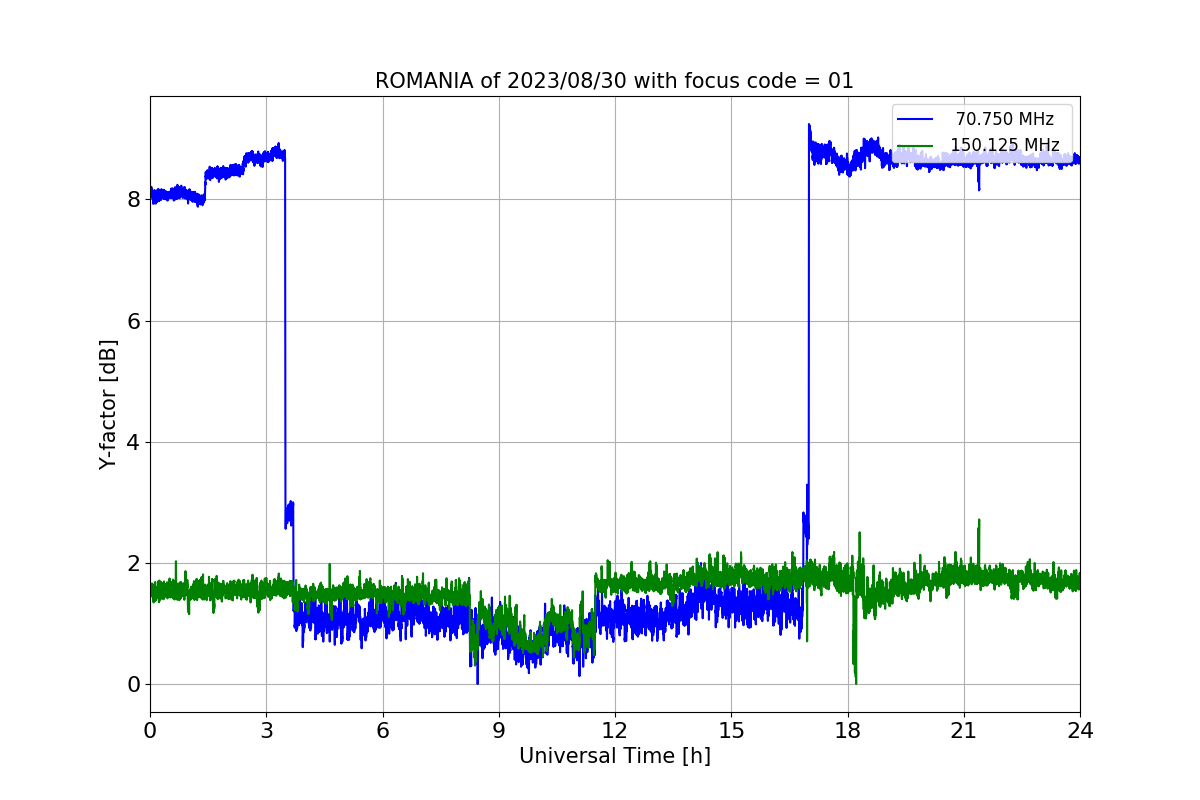This screenshot has width=1200, height=800.
Task: Click x-axis tick label '18'
Action: click(848, 730)
